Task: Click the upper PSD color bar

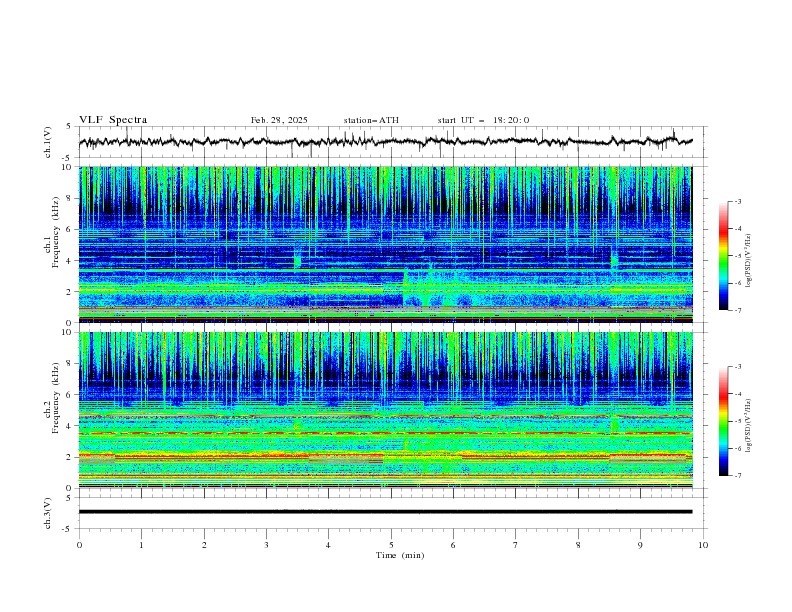Action: click(x=724, y=256)
